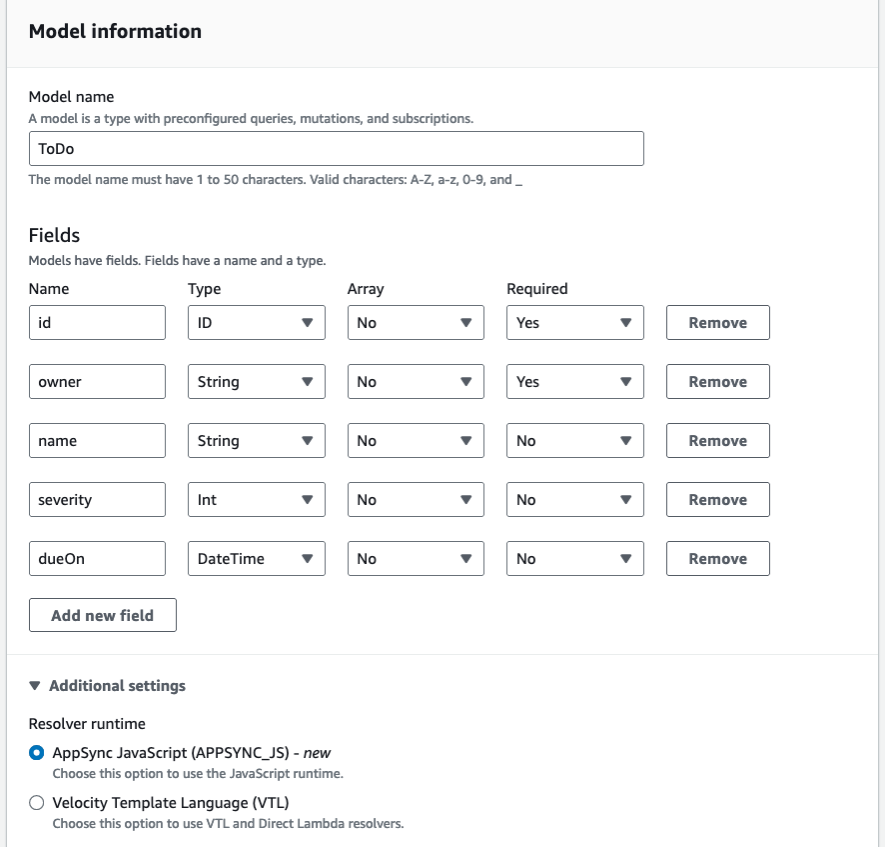
Task: Open the Array dropdown for the name field
Action: tap(414, 440)
